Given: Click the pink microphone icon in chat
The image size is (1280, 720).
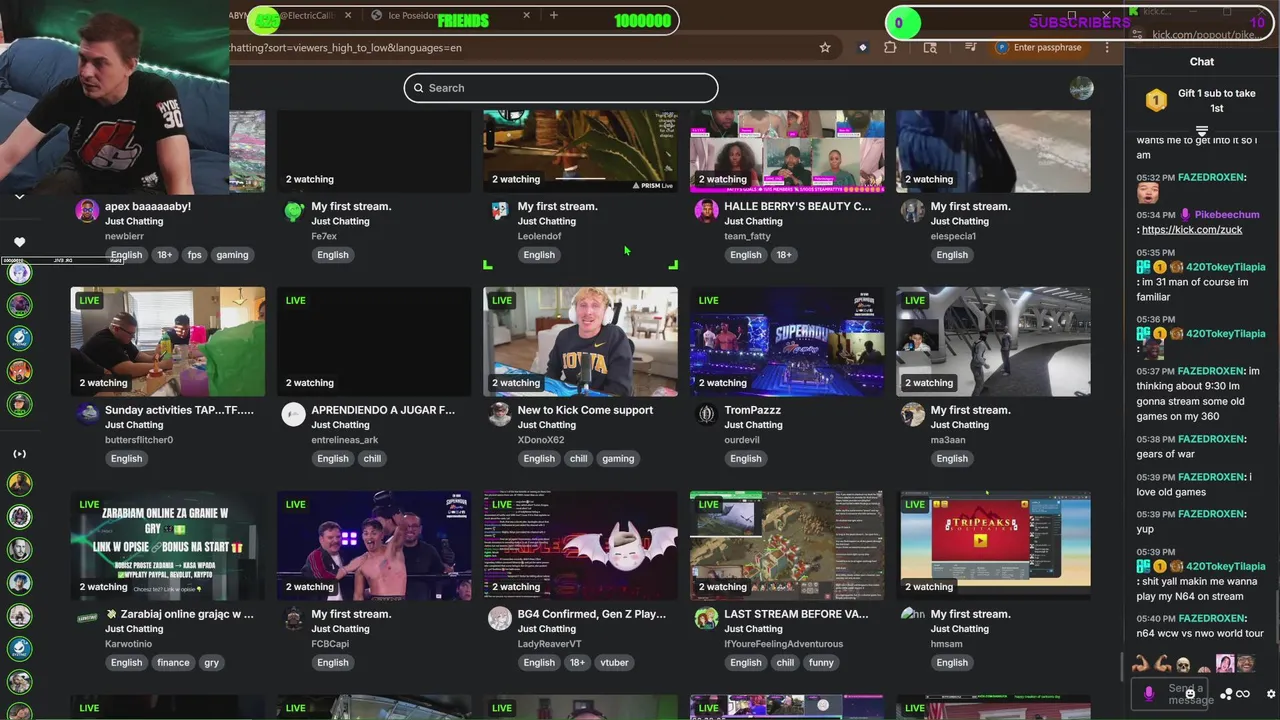Looking at the screenshot, I should pyautogui.click(x=1149, y=693).
